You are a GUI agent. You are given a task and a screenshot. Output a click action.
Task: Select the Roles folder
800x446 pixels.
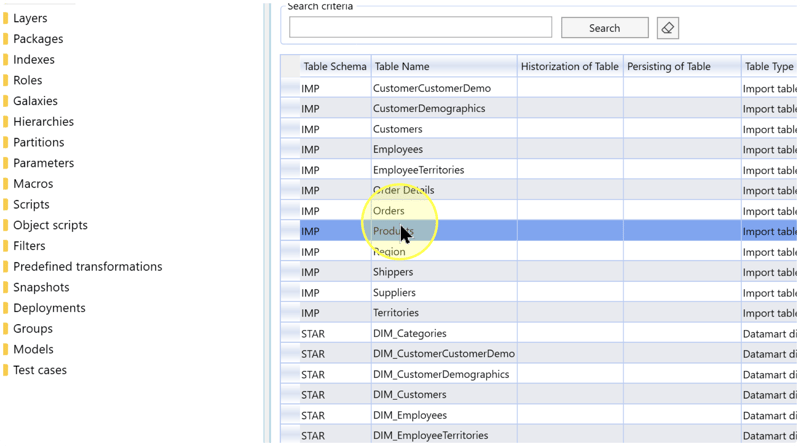click(x=28, y=80)
